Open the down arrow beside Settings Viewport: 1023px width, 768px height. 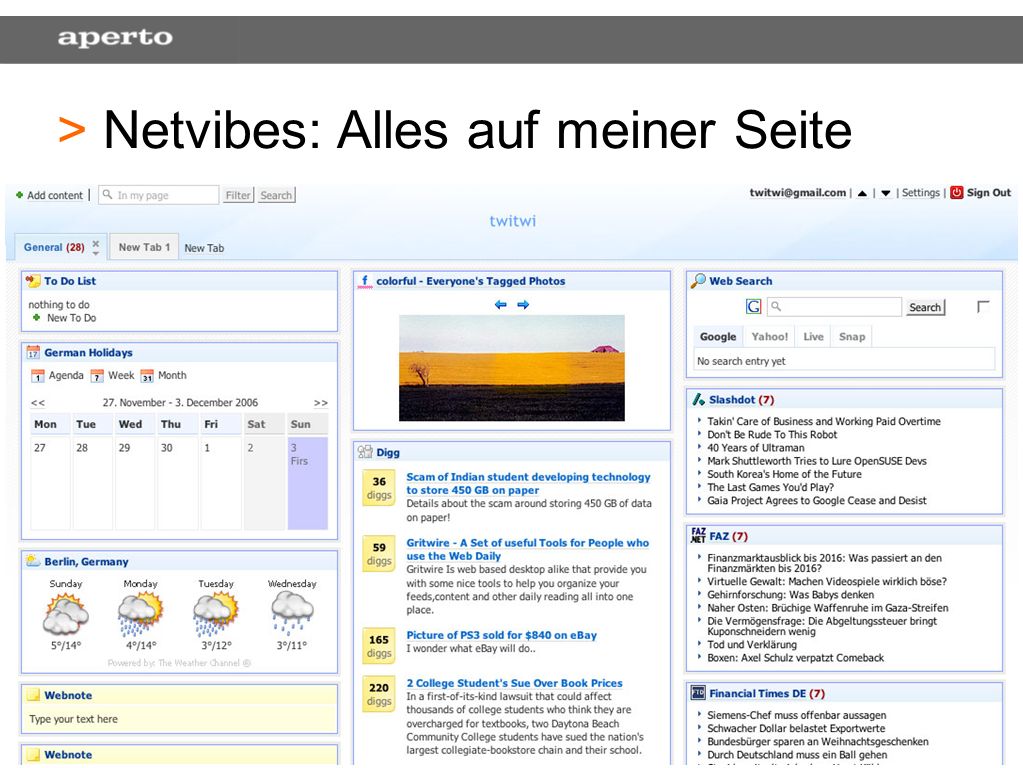point(885,193)
